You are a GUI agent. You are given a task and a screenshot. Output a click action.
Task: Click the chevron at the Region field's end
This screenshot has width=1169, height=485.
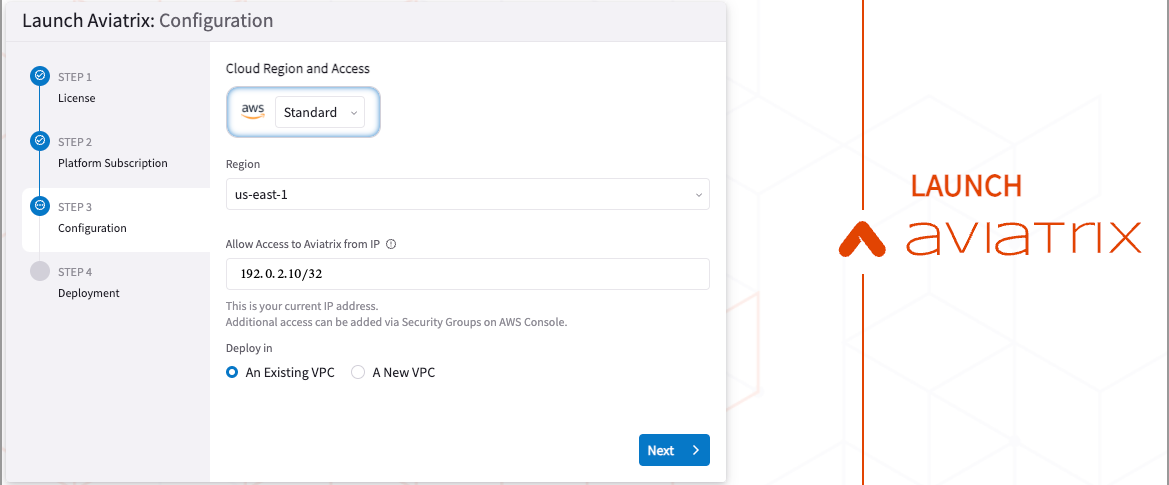pyautogui.click(x=698, y=195)
